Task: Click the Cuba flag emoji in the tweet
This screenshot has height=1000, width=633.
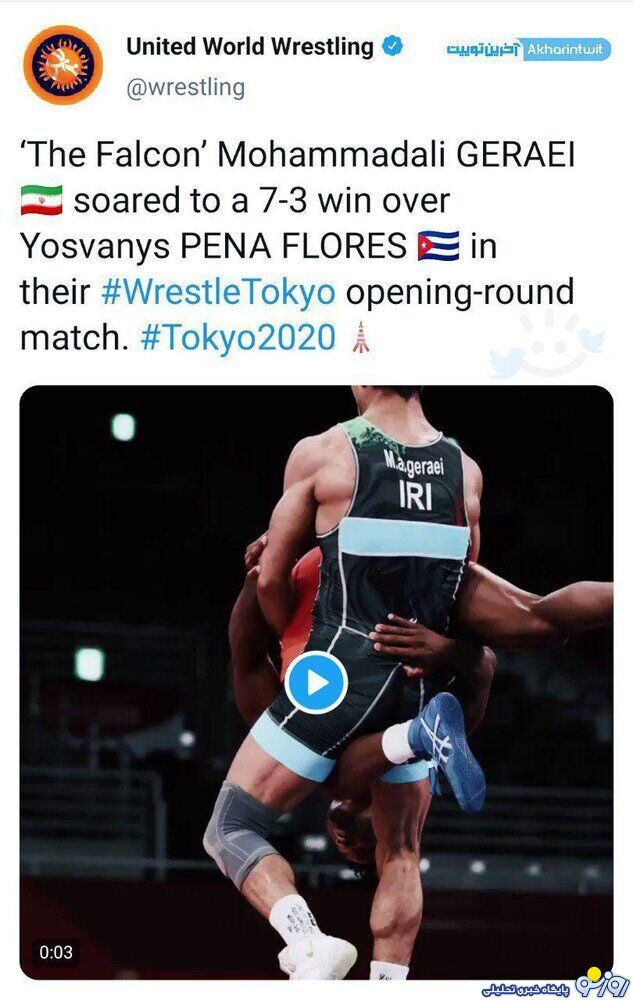Action: [x=439, y=246]
